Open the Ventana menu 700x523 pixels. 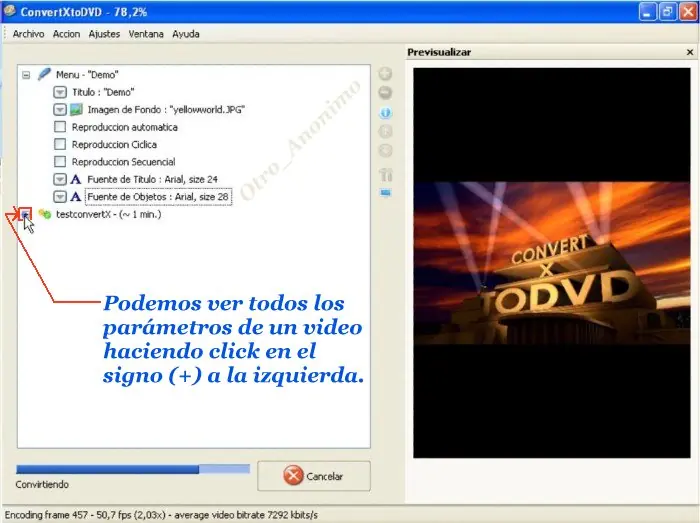pos(146,34)
